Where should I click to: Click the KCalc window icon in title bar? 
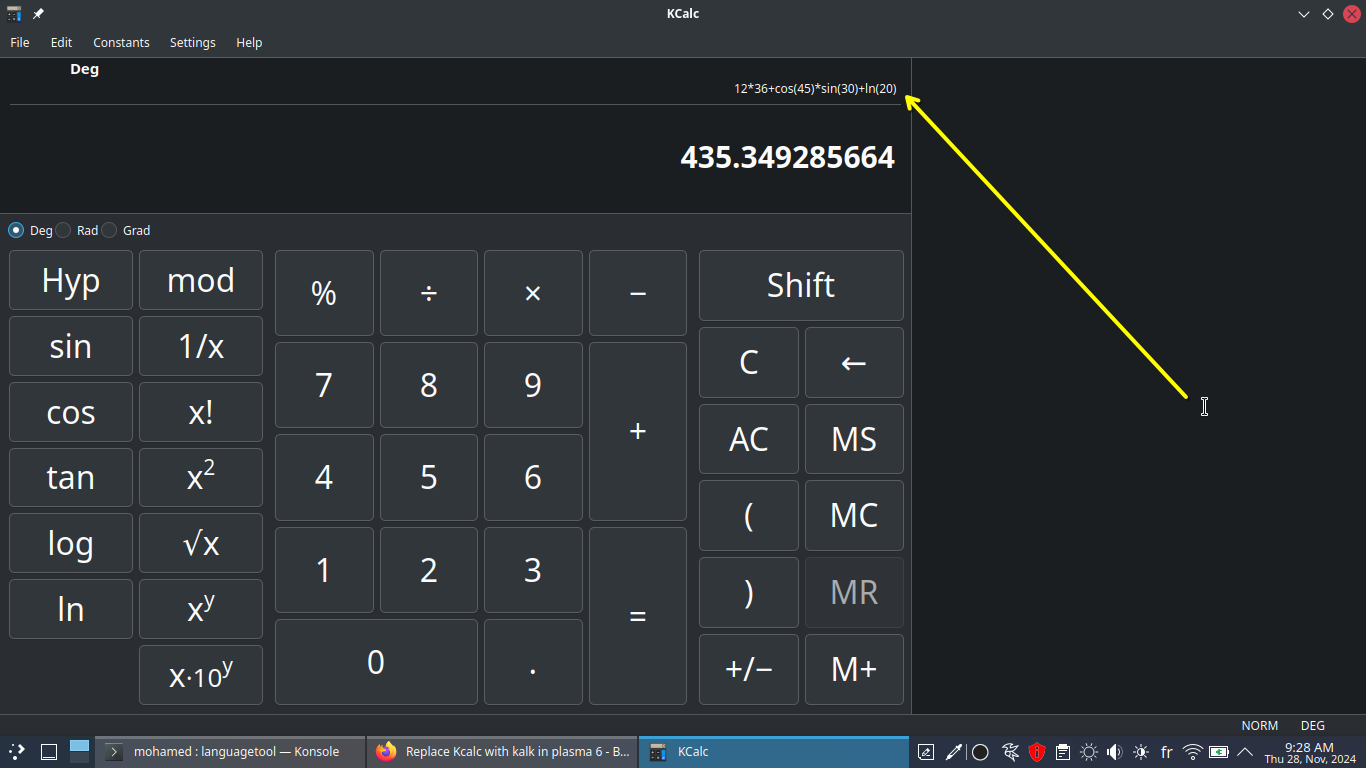(14, 14)
